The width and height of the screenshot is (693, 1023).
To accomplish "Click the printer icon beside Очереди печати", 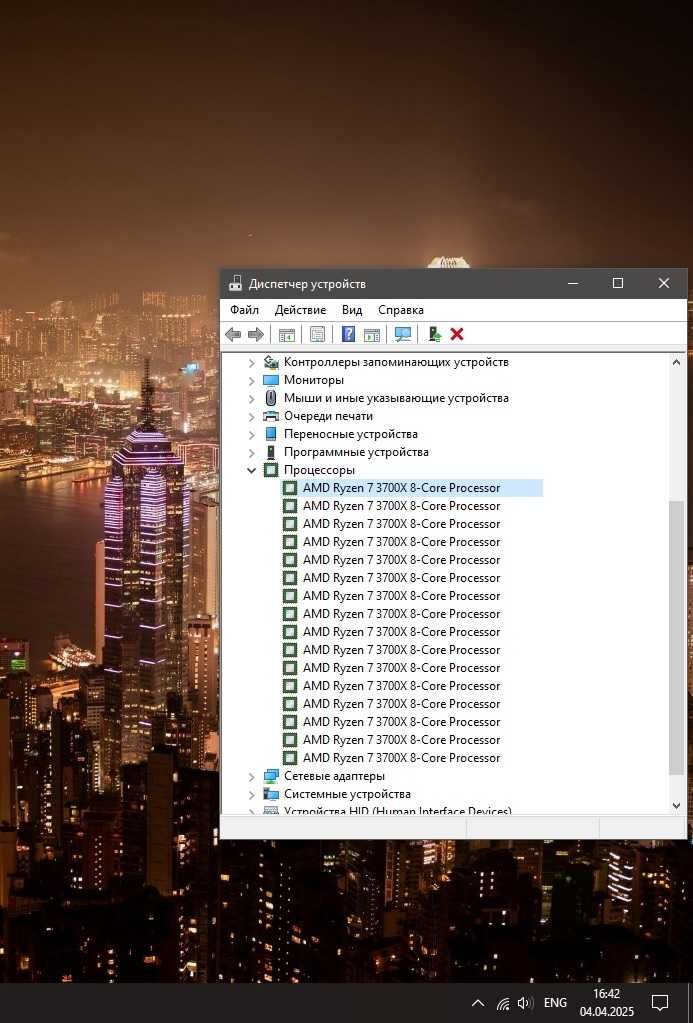I will [x=271, y=416].
